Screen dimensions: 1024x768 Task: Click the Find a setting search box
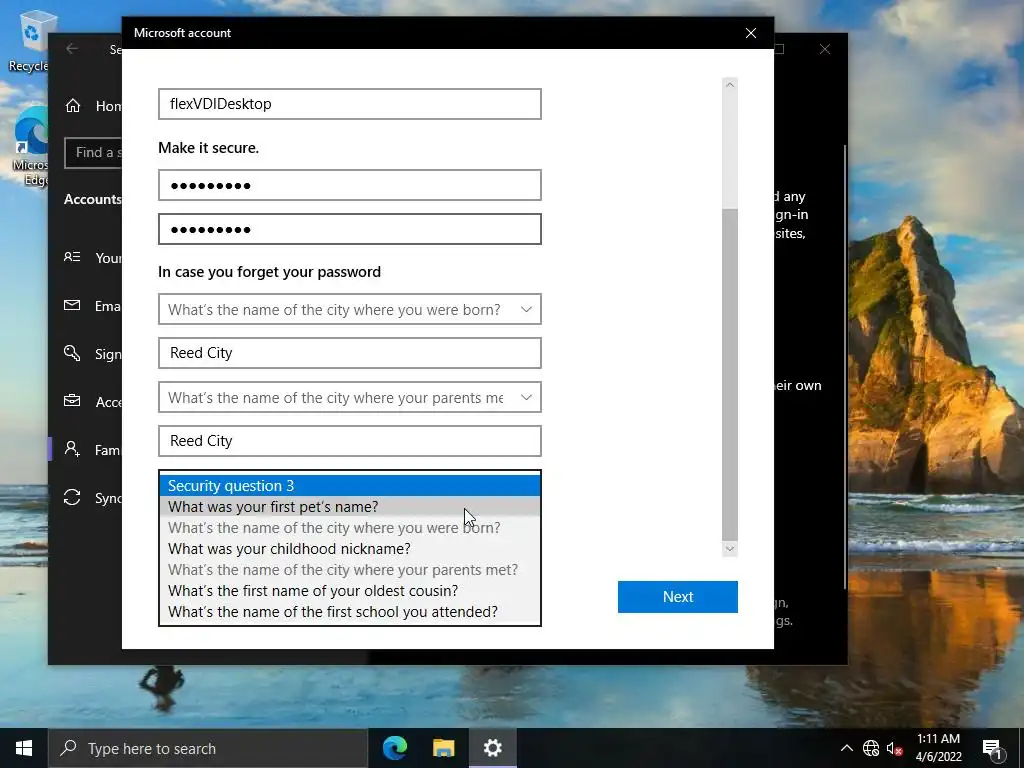click(x=93, y=153)
